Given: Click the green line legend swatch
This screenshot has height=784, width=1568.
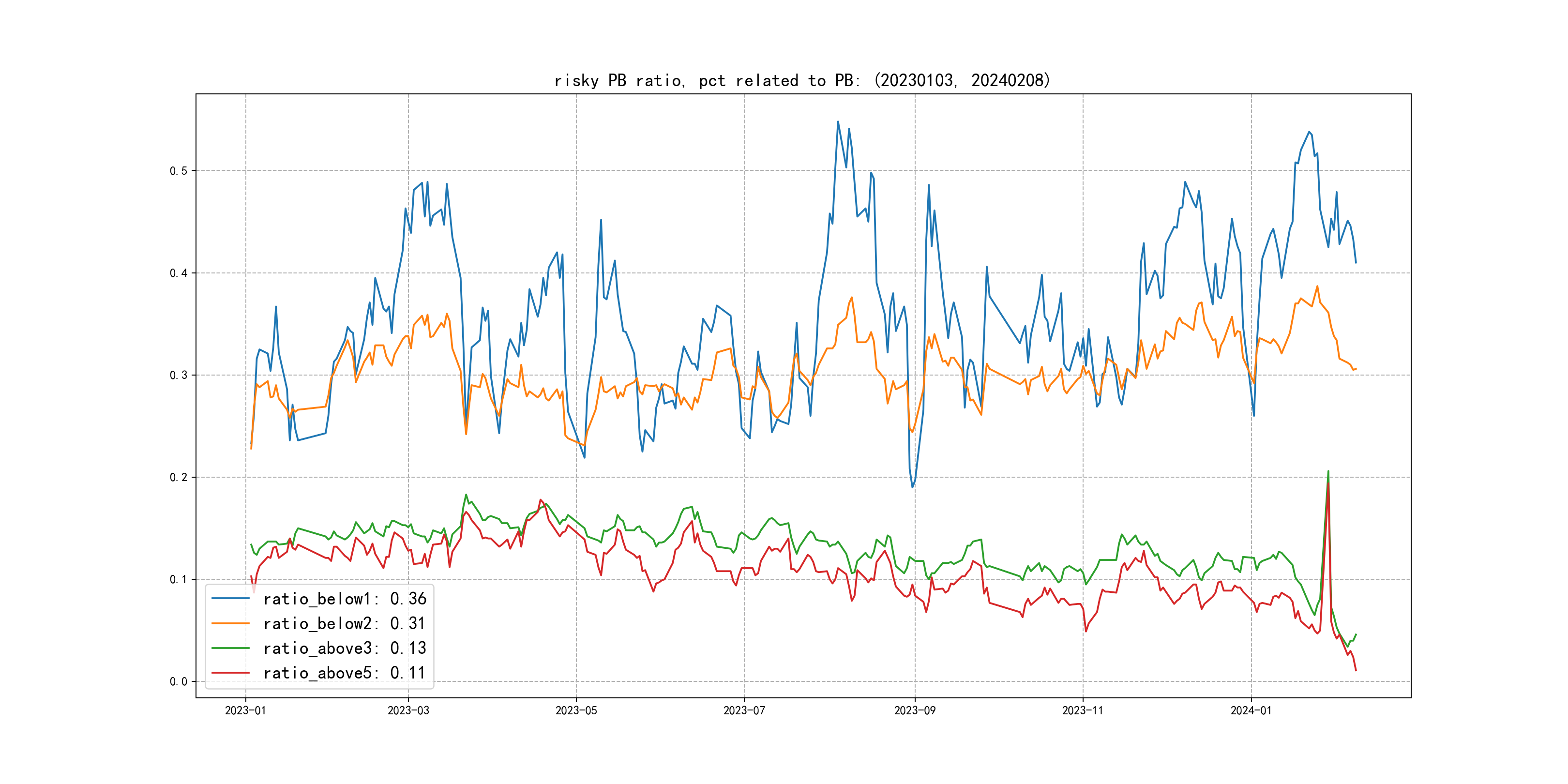Looking at the screenshot, I should point(230,648).
